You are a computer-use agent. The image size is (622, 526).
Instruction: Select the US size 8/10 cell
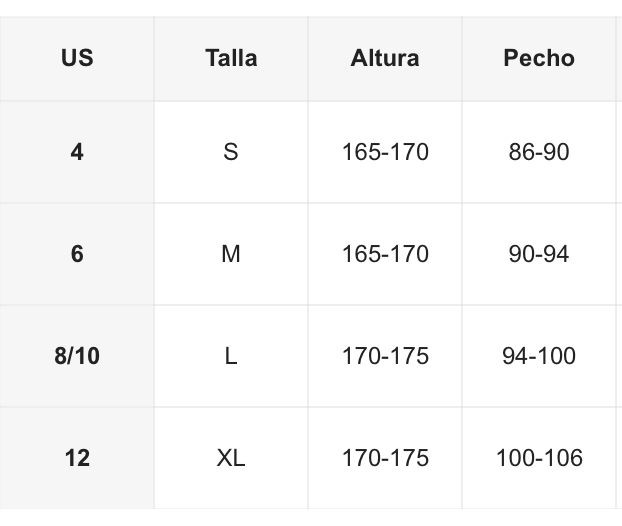tap(77, 356)
